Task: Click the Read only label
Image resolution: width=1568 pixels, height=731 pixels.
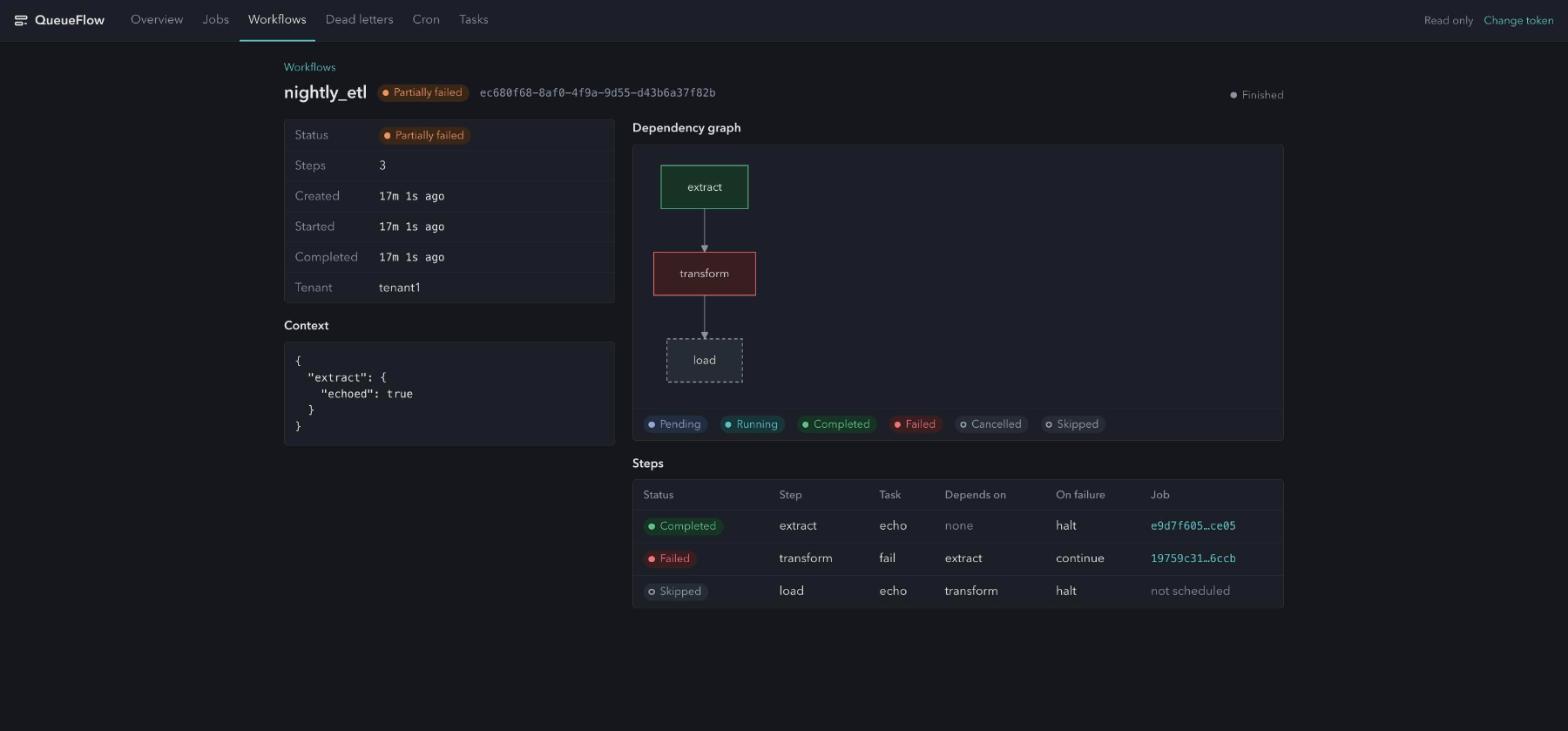Action: [1448, 21]
